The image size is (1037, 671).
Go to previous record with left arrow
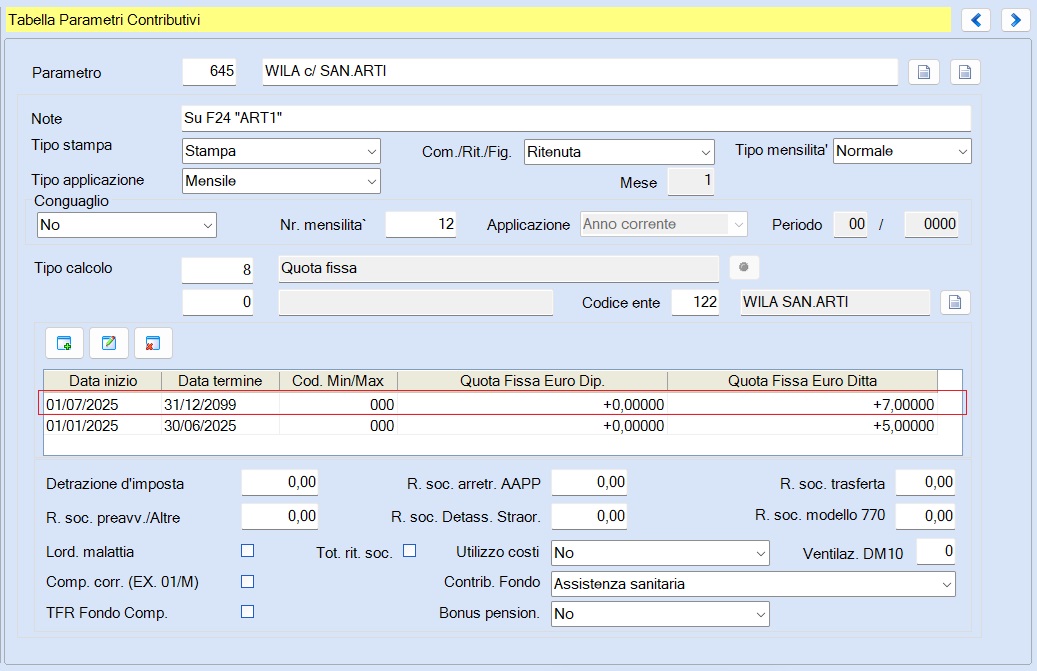point(976,20)
